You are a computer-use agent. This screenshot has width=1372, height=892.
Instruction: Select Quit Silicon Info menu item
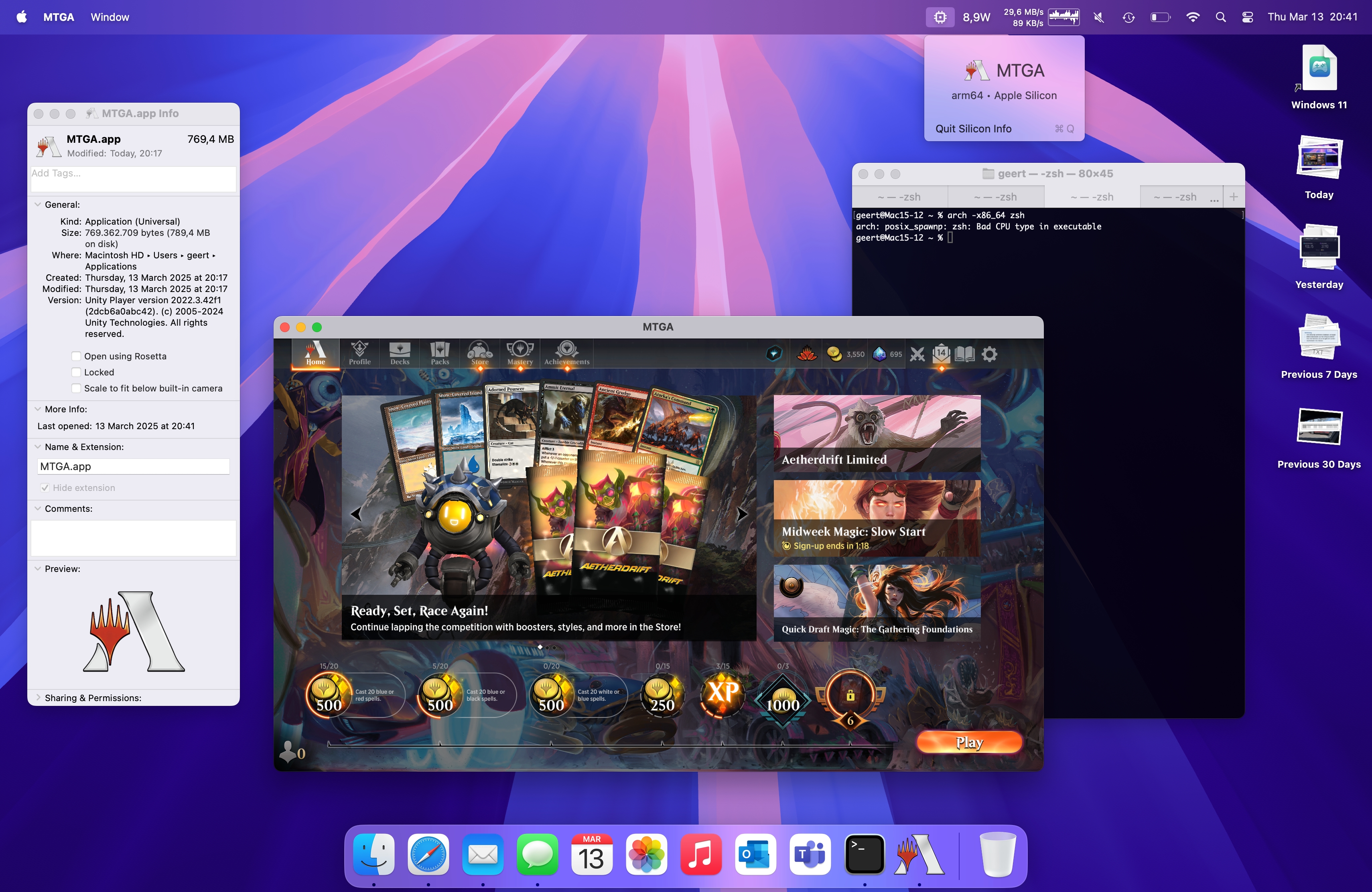(x=973, y=128)
